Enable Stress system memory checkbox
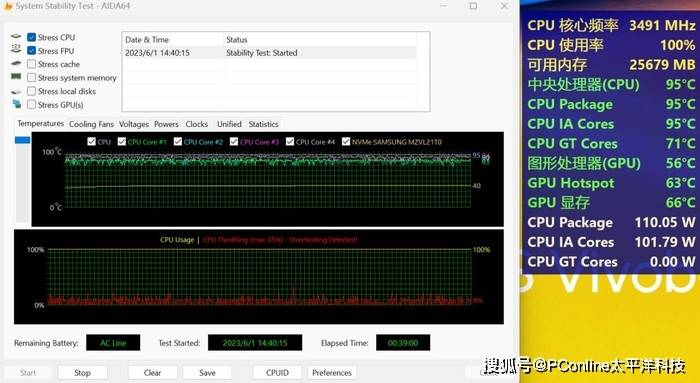The width and height of the screenshot is (700, 383). click(x=31, y=78)
